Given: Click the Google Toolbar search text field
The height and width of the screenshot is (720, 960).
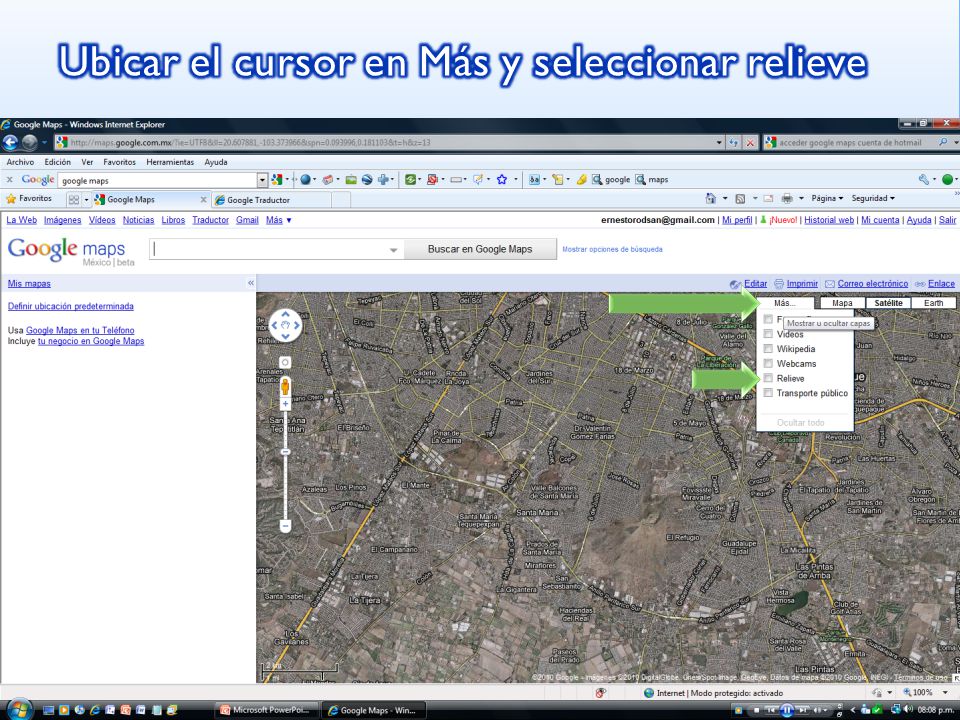Looking at the screenshot, I should (159, 180).
